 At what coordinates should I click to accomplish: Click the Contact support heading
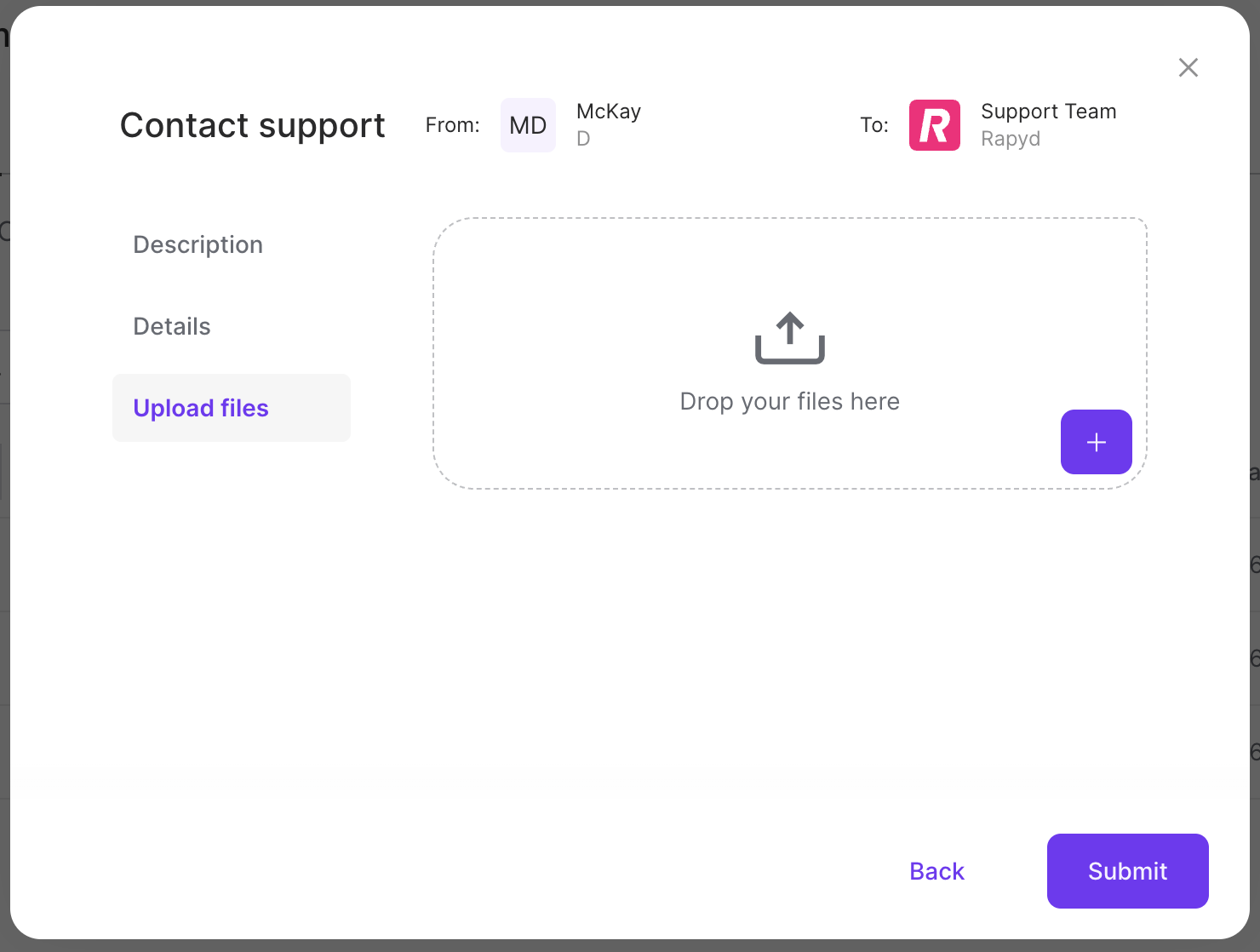click(252, 125)
